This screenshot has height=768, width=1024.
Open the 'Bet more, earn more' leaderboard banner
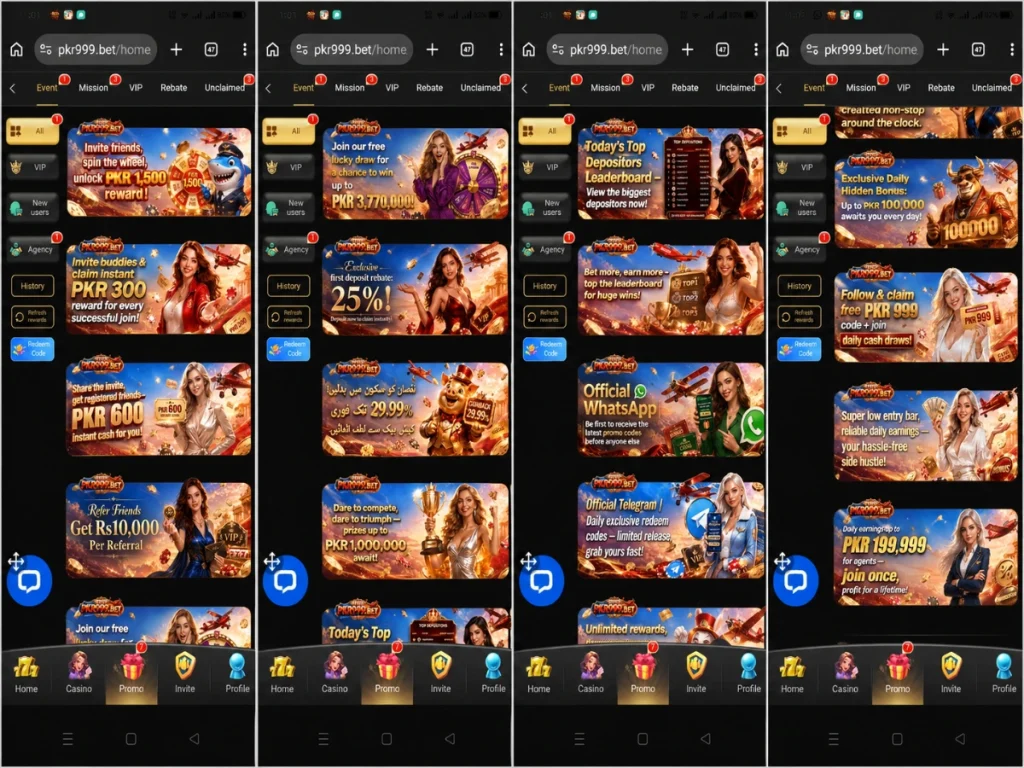coord(671,287)
